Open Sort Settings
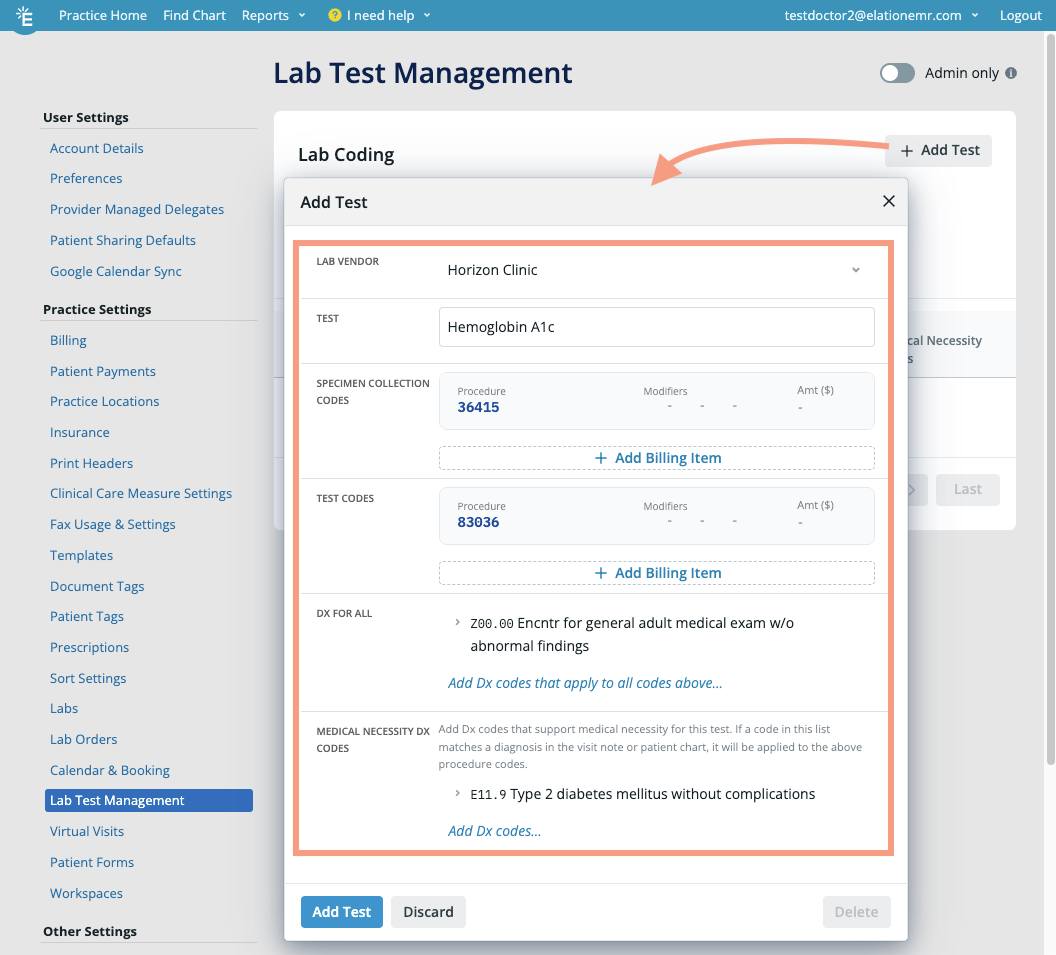This screenshot has width=1056, height=955. click(x=88, y=679)
